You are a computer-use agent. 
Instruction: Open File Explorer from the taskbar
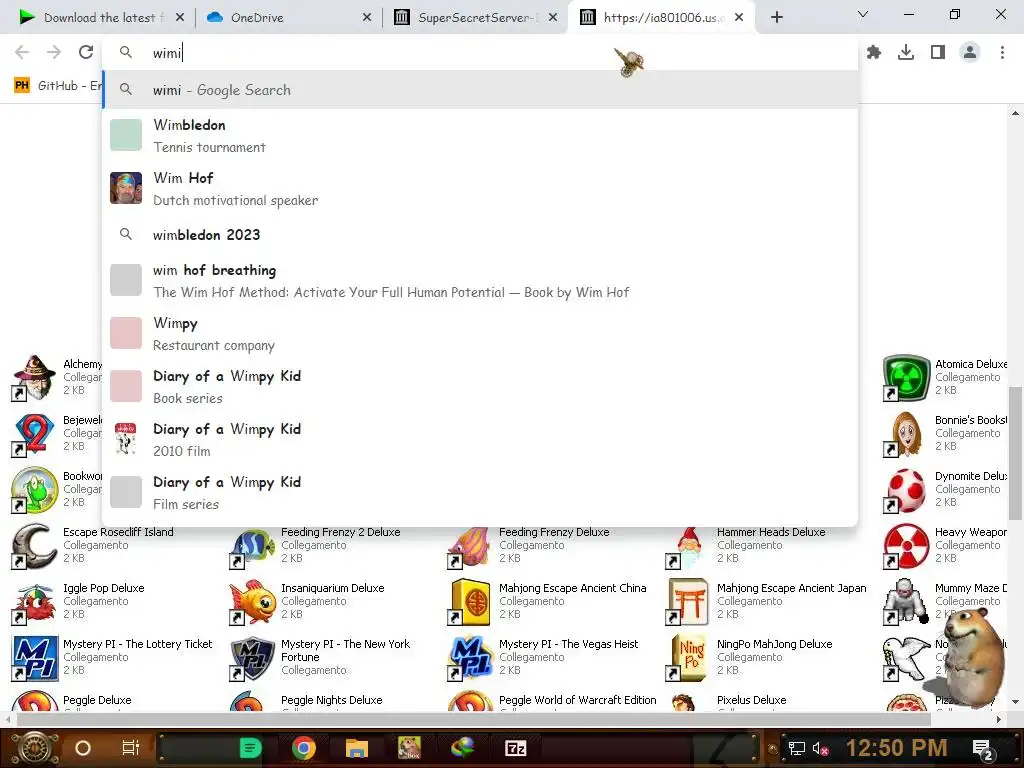(x=357, y=748)
